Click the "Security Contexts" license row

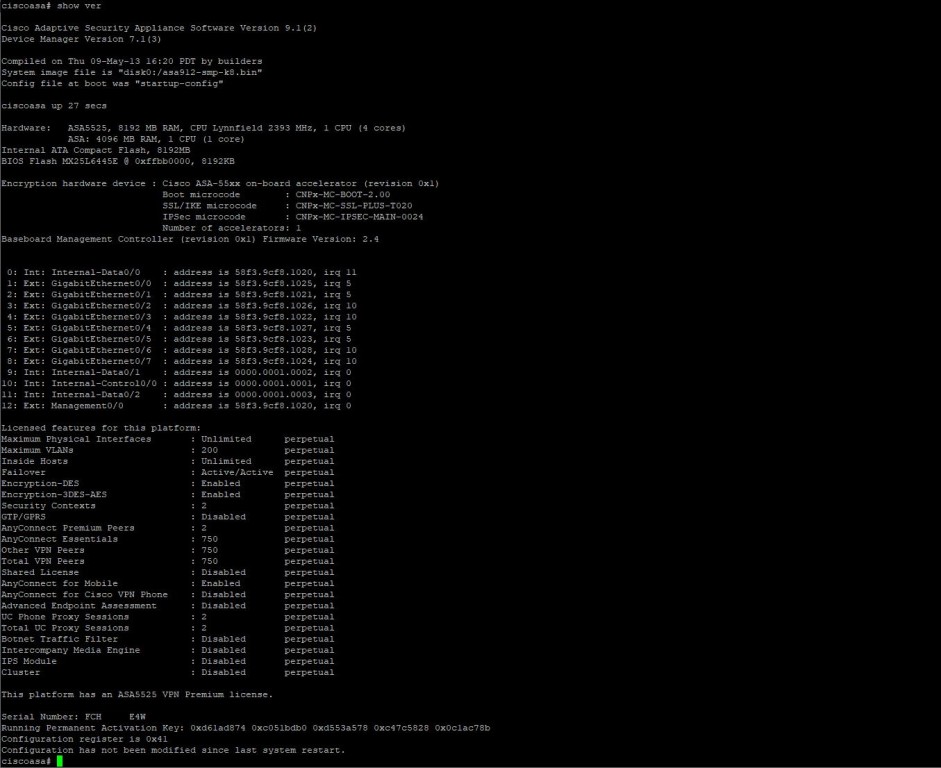(168, 506)
